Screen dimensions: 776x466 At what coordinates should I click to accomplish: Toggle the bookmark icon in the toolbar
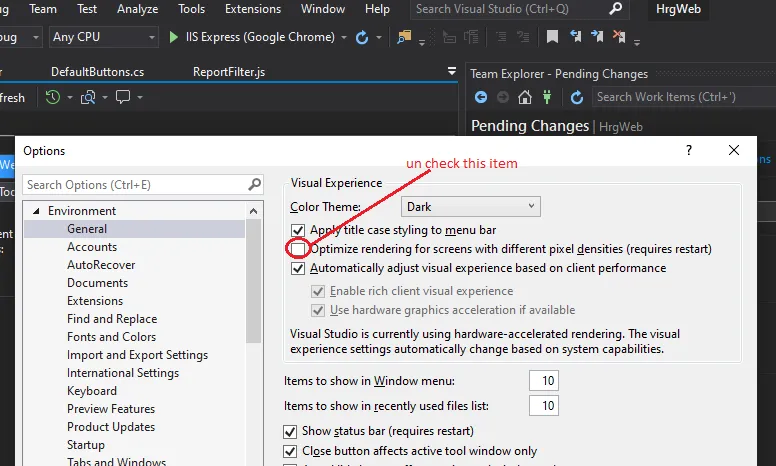click(x=552, y=37)
